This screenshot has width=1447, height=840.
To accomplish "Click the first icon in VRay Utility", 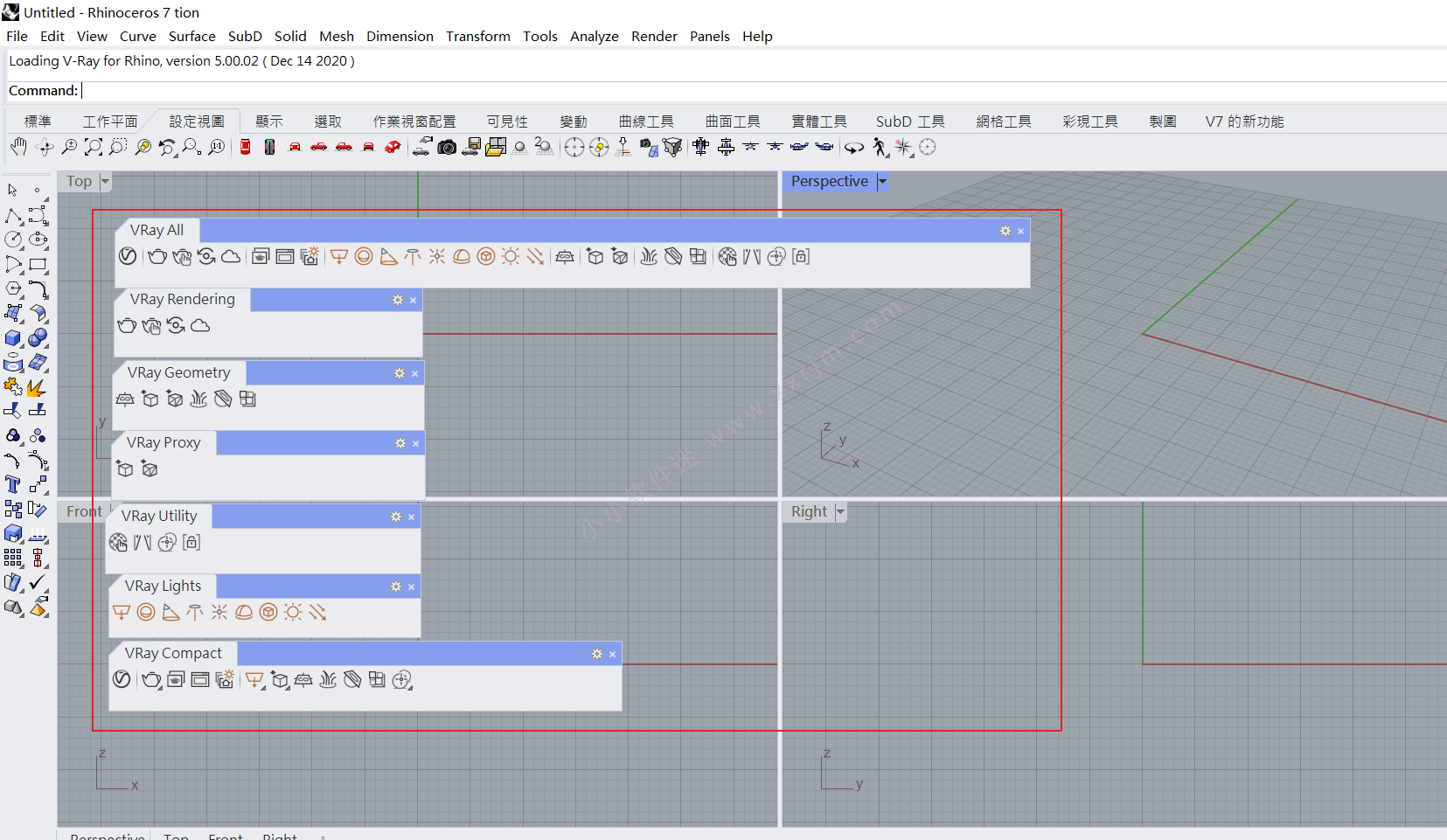I will pyautogui.click(x=118, y=543).
